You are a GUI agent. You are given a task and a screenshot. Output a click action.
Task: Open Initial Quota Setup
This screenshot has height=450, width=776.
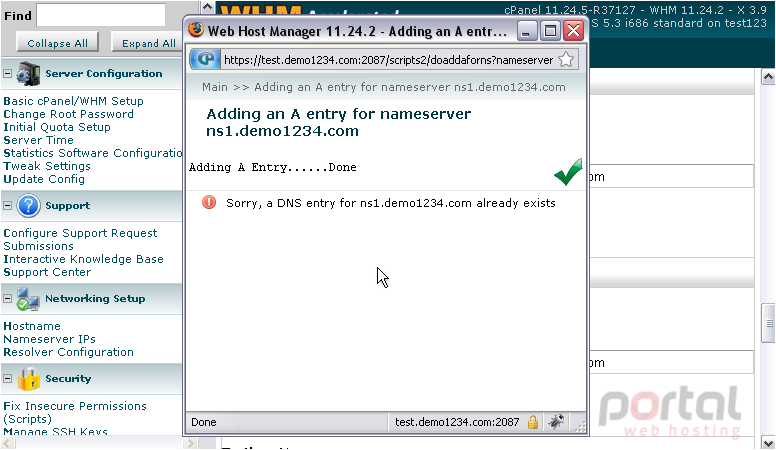pos(57,127)
